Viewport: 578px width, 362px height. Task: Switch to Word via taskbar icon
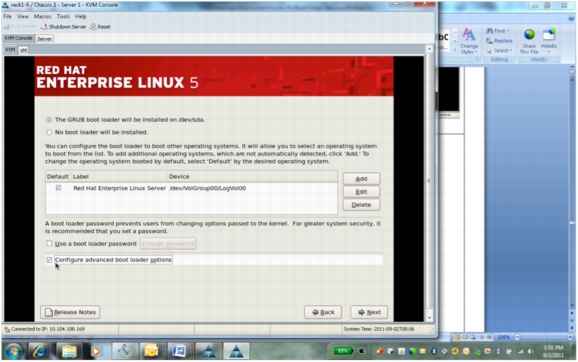click(x=179, y=351)
